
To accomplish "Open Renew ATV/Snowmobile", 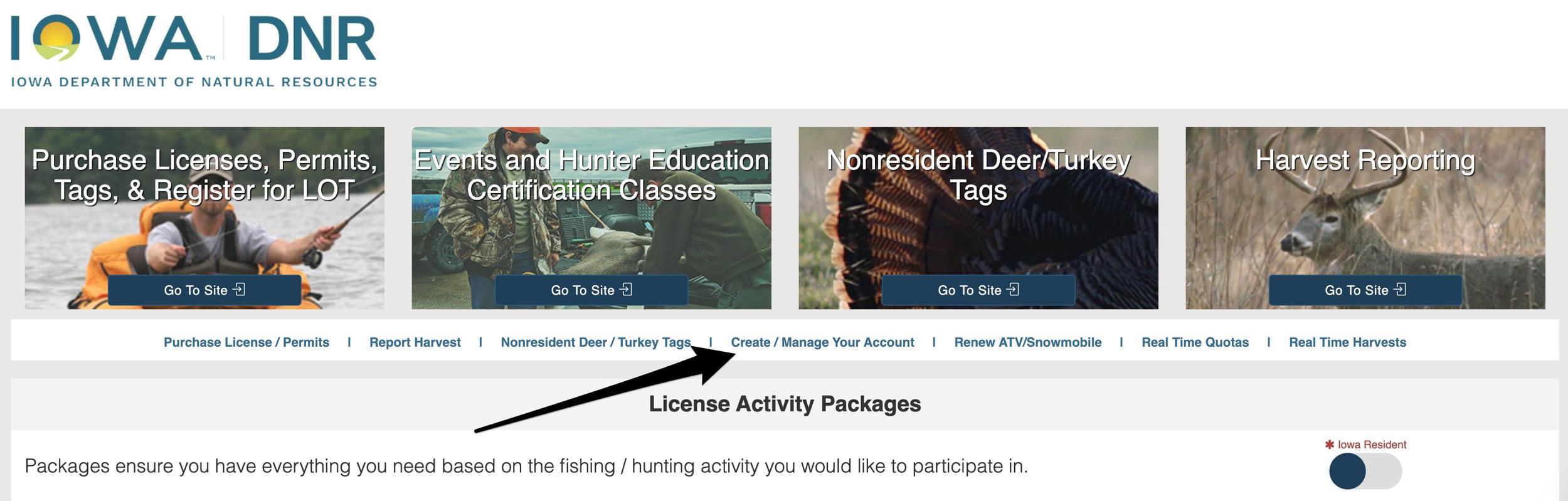I will [x=1027, y=342].
